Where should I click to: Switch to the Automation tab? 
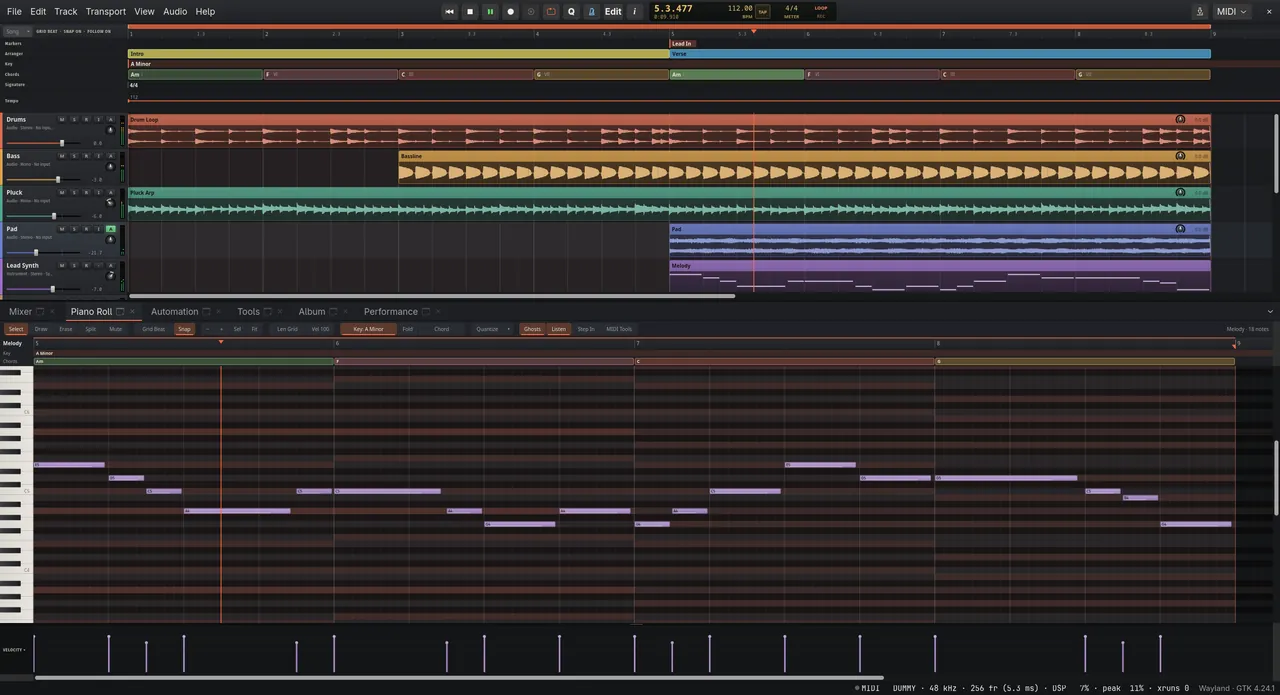pyautogui.click(x=174, y=312)
